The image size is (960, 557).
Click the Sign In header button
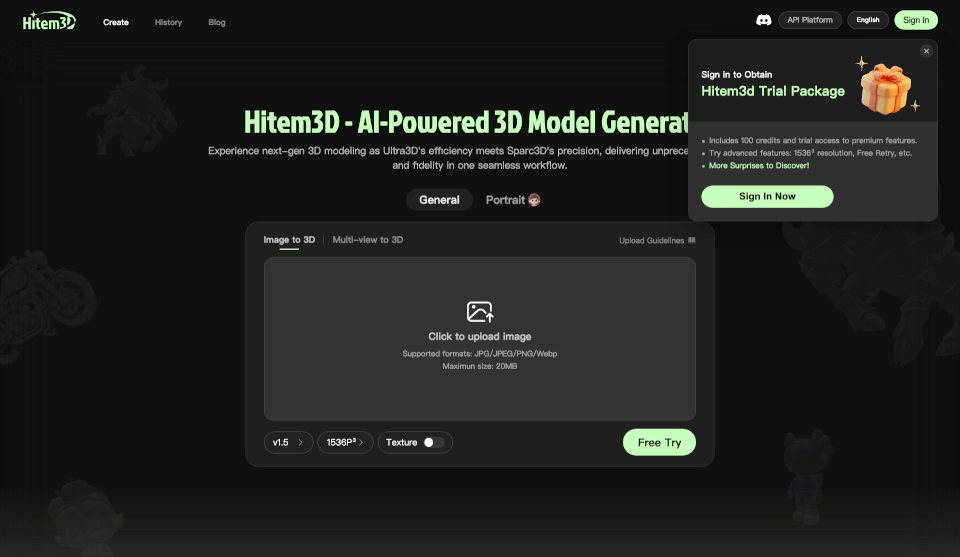click(x=915, y=20)
